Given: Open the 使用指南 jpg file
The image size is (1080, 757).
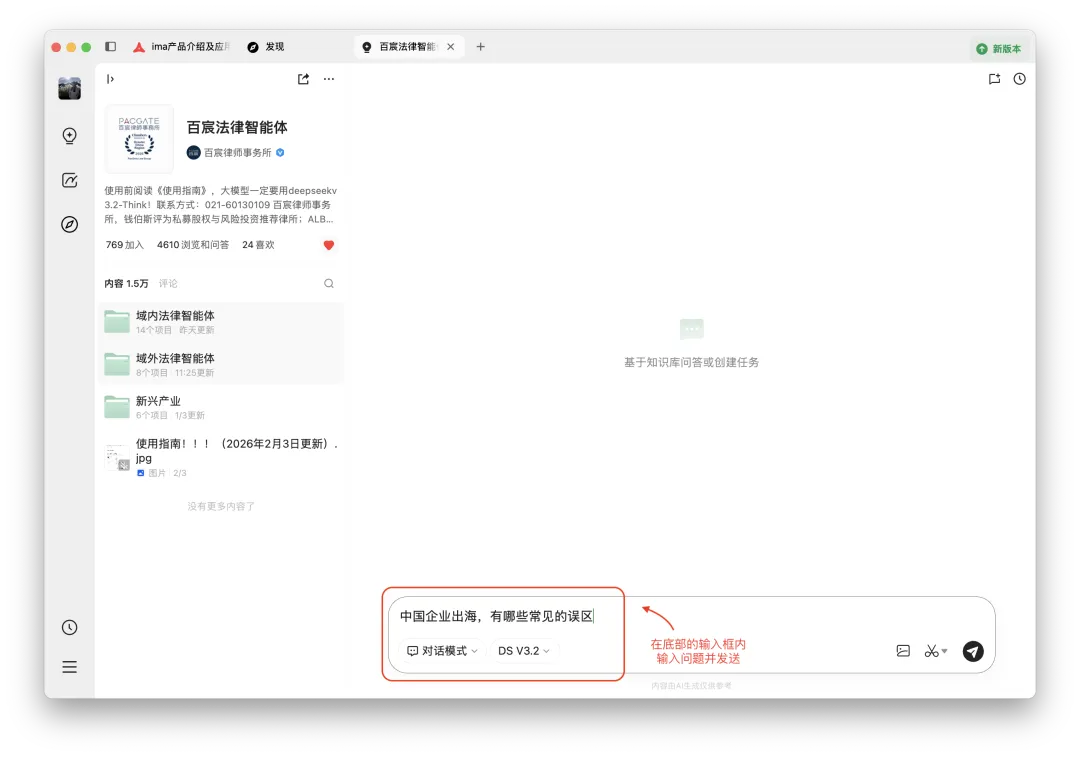Looking at the screenshot, I should pos(221,457).
